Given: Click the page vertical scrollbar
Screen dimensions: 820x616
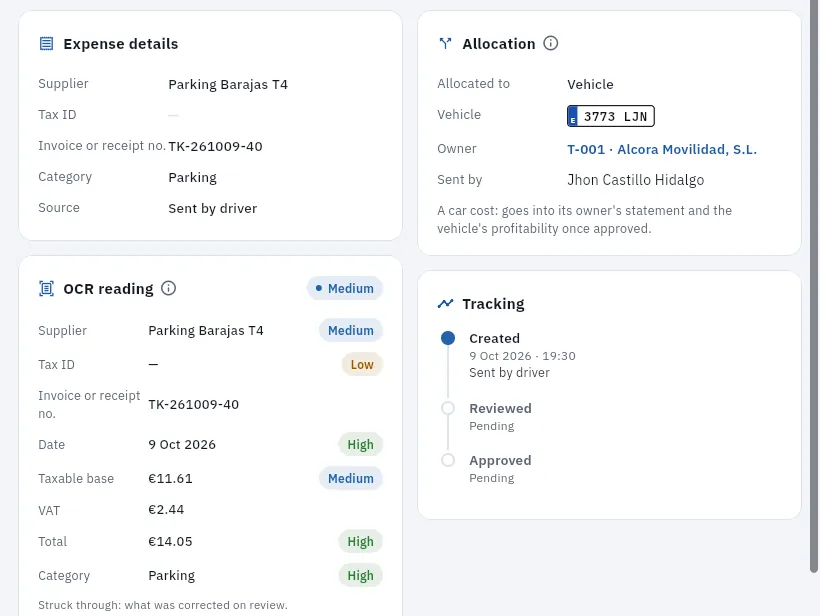Looking at the screenshot, I should tap(814, 287).
